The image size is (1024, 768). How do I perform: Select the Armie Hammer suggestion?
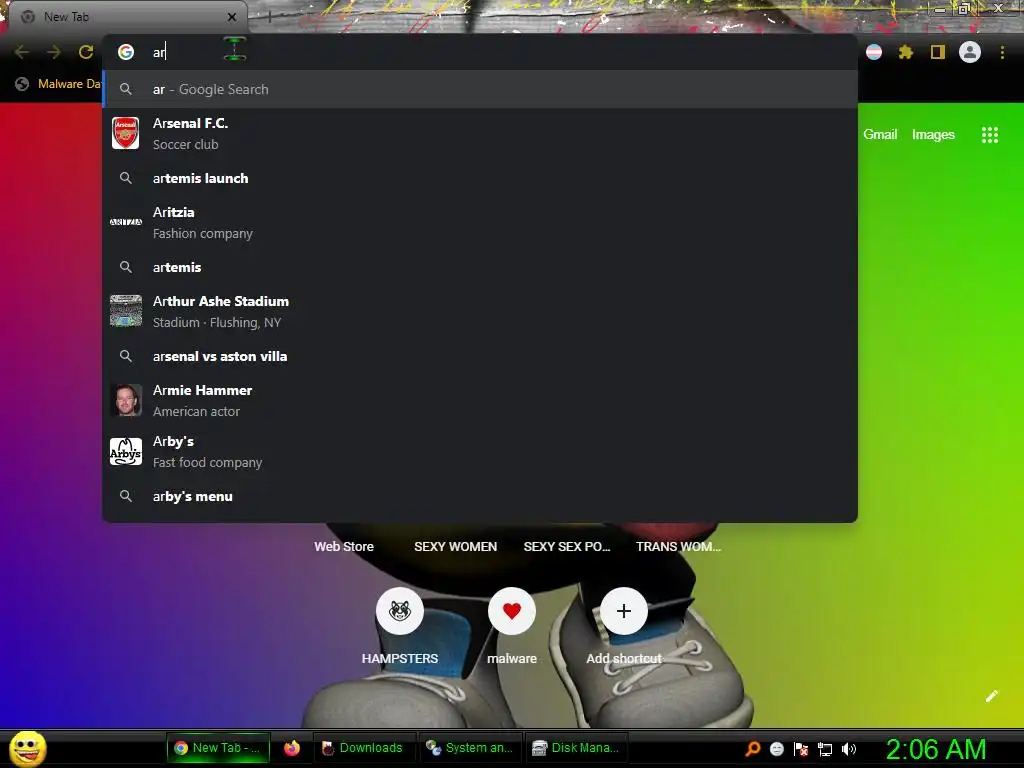480,400
